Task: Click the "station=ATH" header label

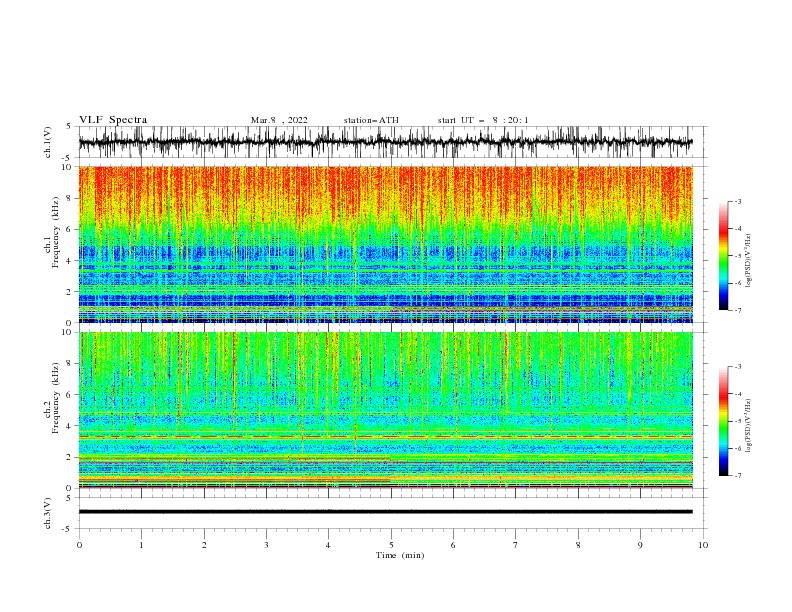Action: pos(371,120)
